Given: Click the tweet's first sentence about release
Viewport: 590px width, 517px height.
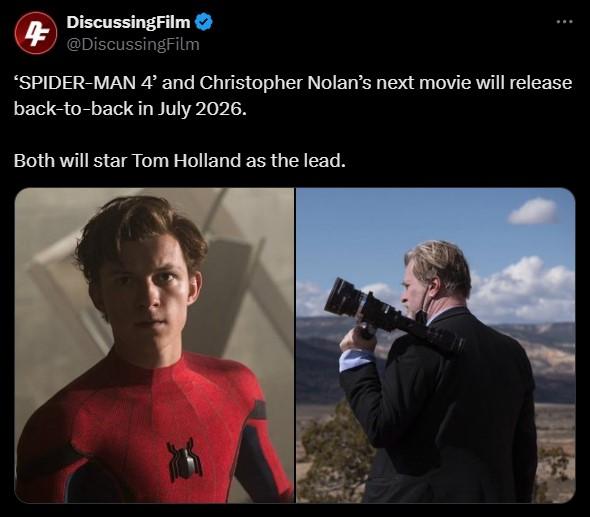Looking at the screenshot, I should coord(293,96).
